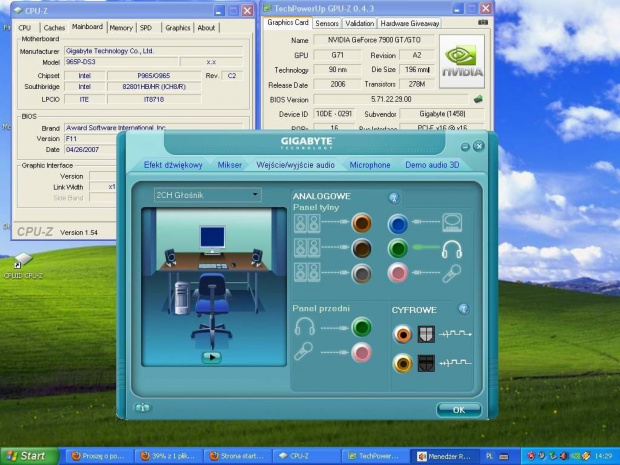Play the speaker test in room preview
The height and width of the screenshot is (465, 620).
[212, 357]
